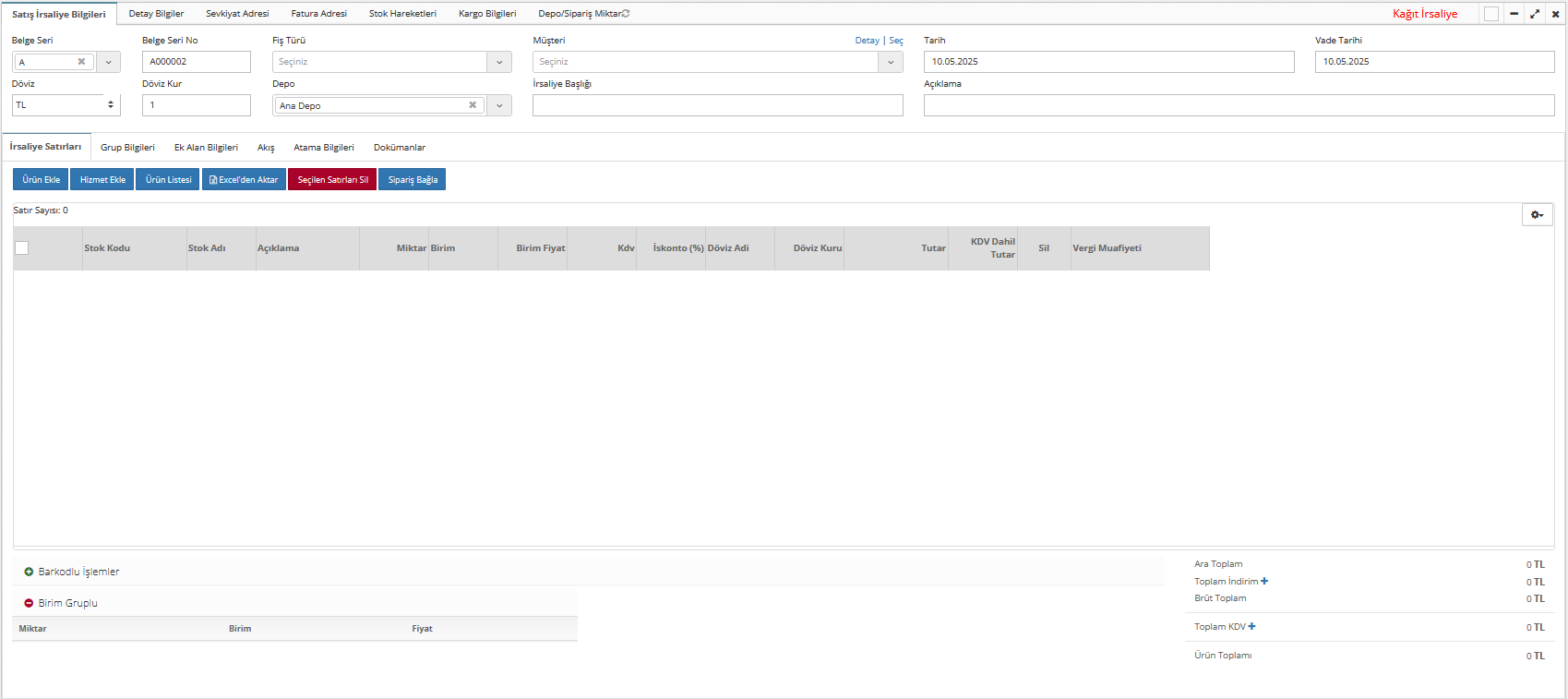Screen dimensions: 1568x699
Task: Click the plus icon beside Toplam KDV
Action: tap(1251, 627)
